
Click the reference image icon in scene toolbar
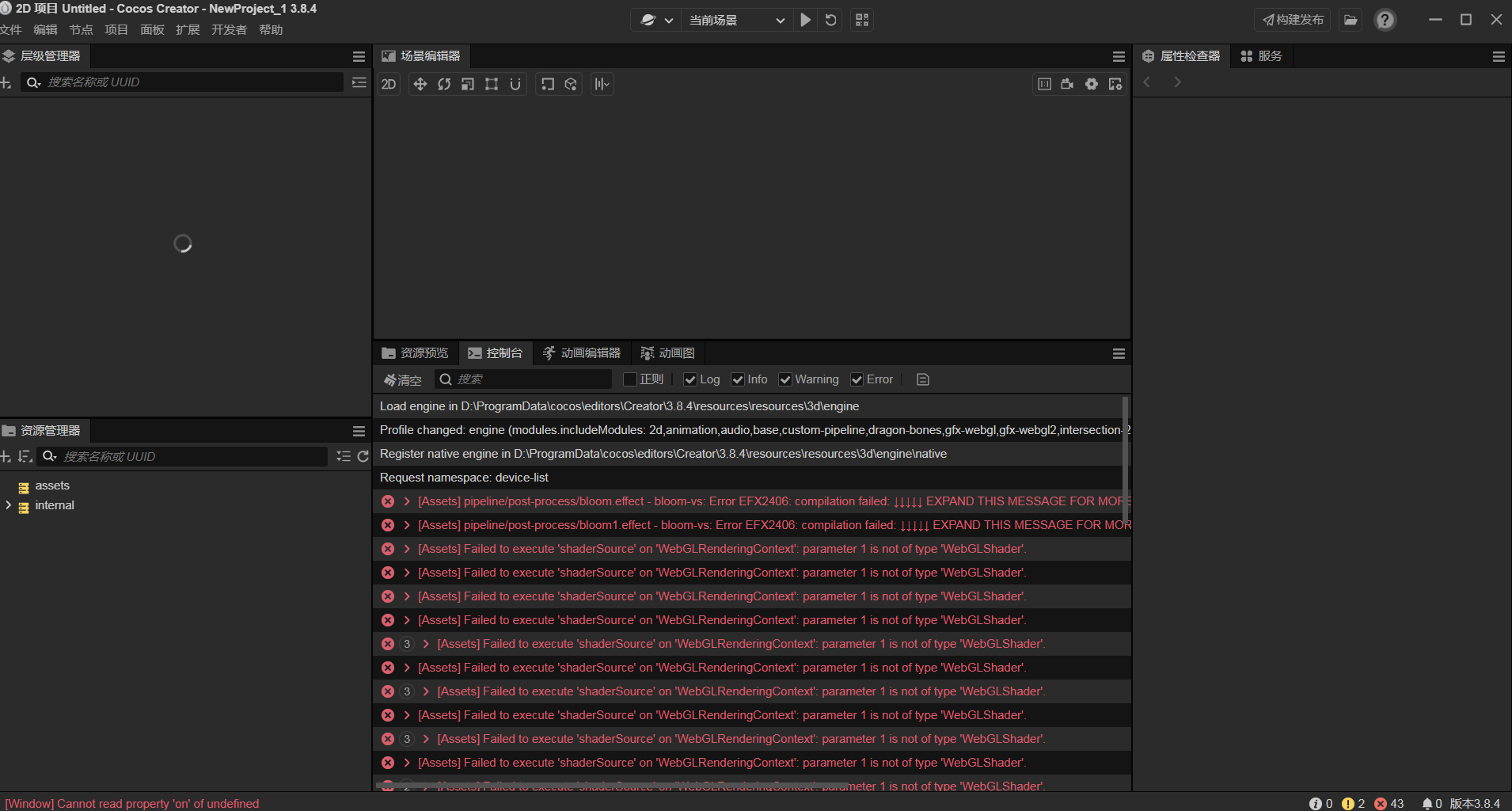coord(1044,84)
